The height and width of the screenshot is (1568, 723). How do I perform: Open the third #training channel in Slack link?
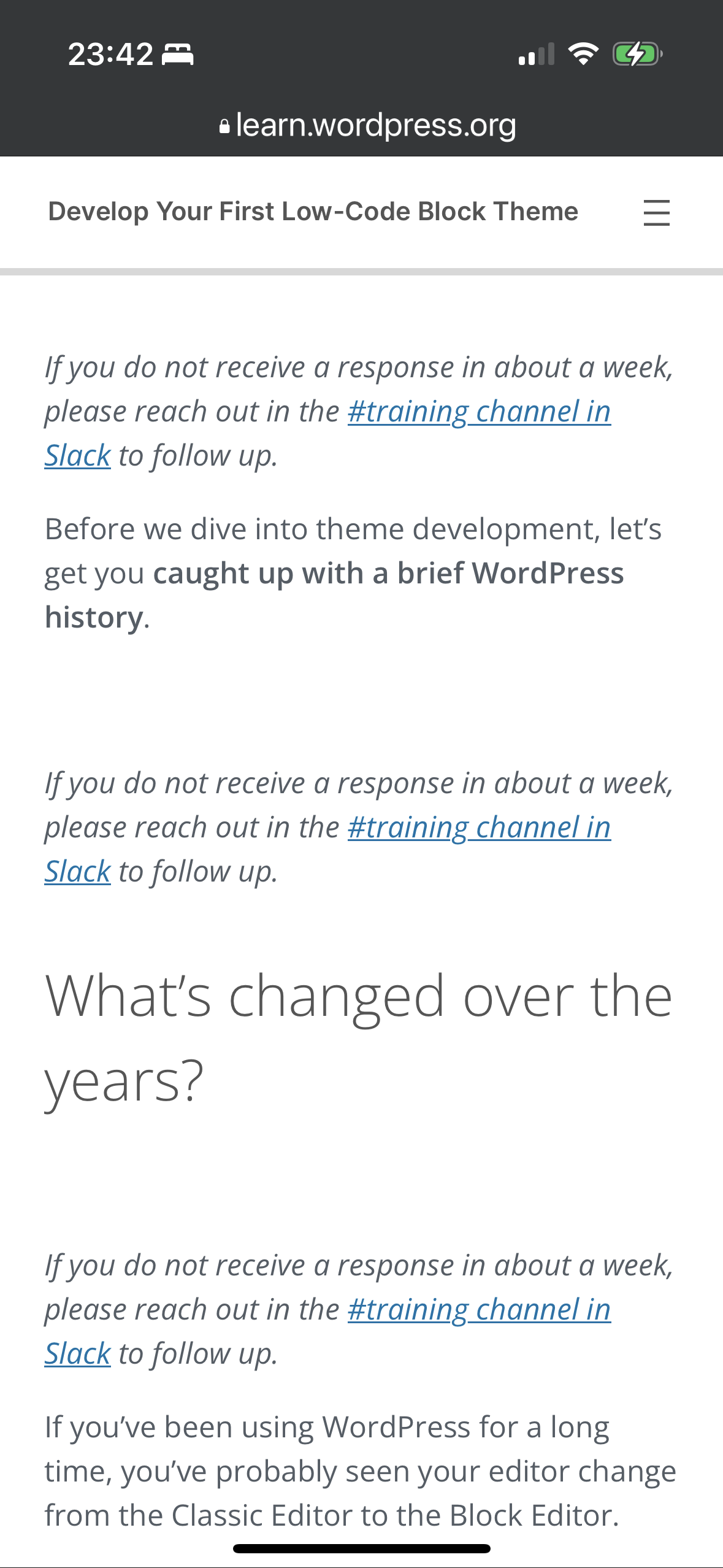[480, 1310]
